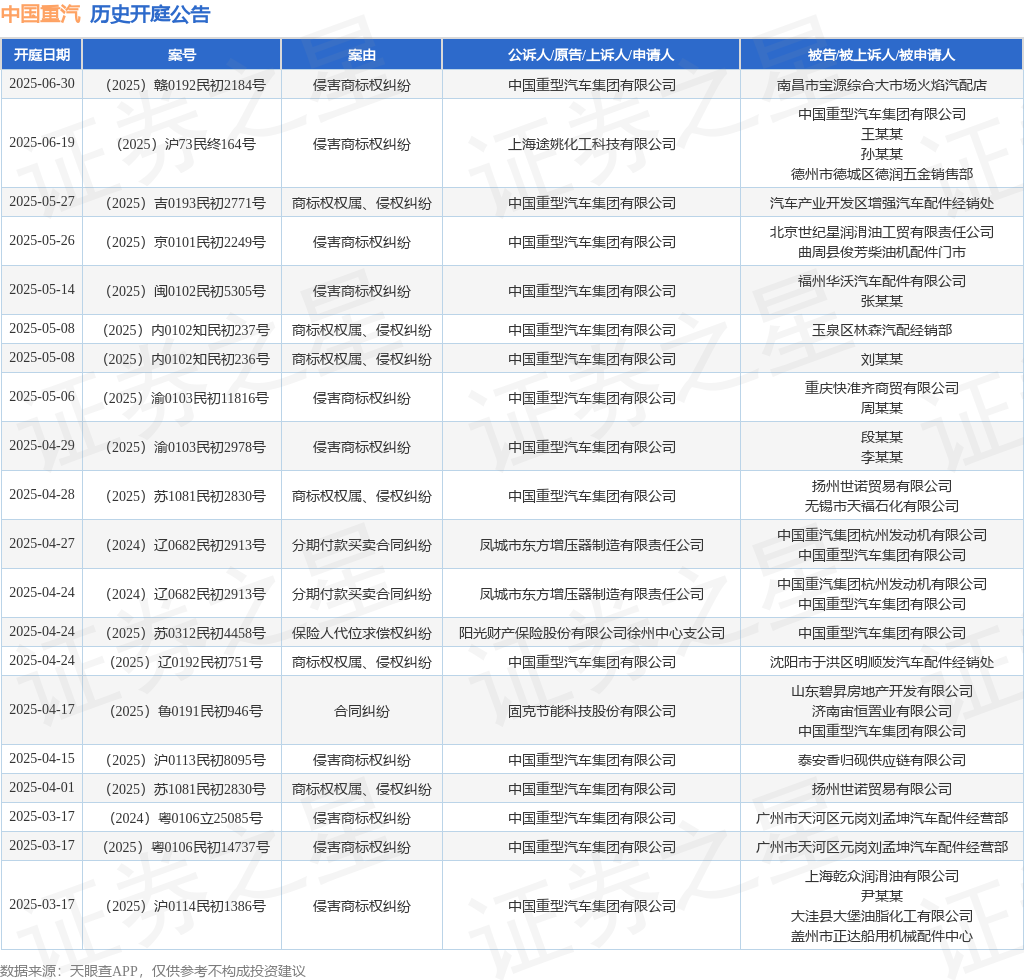The image size is (1024, 980).
Task: Click defendant 大洼县大堡油脂化工有限公司
Action: pos(882,916)
